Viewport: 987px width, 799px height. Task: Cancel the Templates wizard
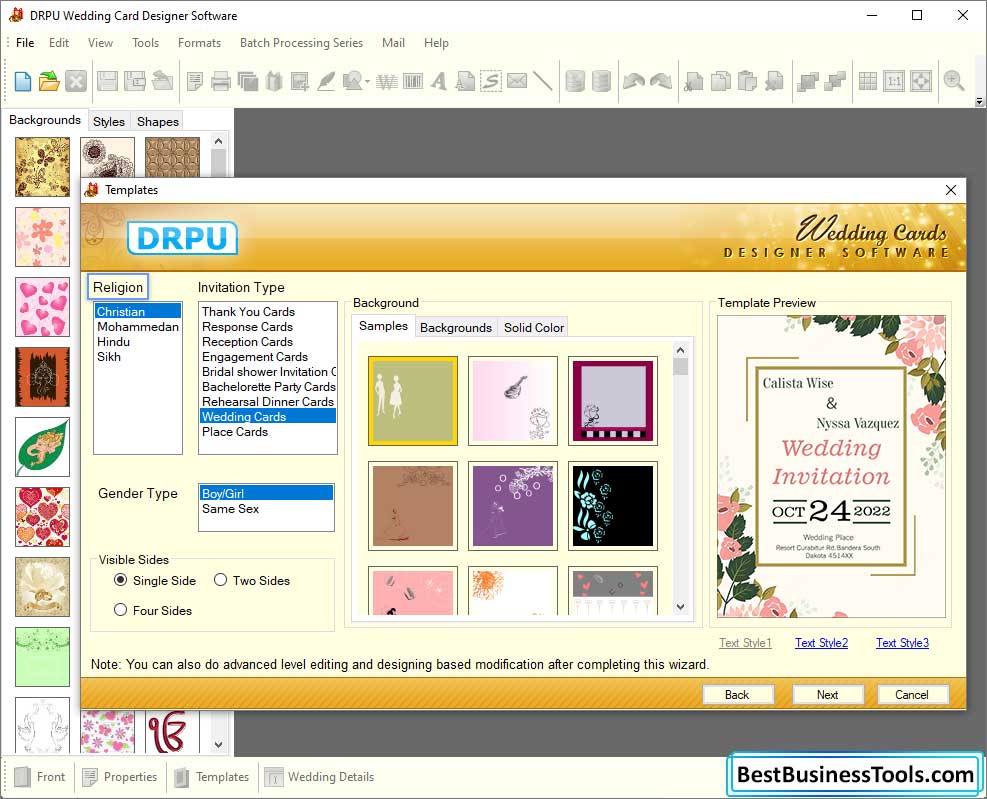coord(912,694)
